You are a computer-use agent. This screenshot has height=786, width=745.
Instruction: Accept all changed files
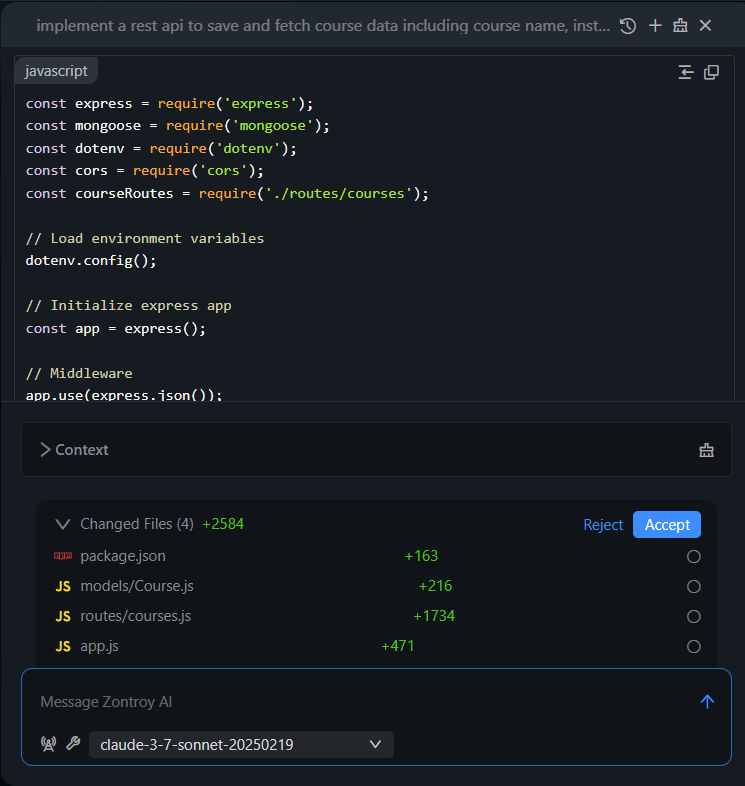click(666, 525)
